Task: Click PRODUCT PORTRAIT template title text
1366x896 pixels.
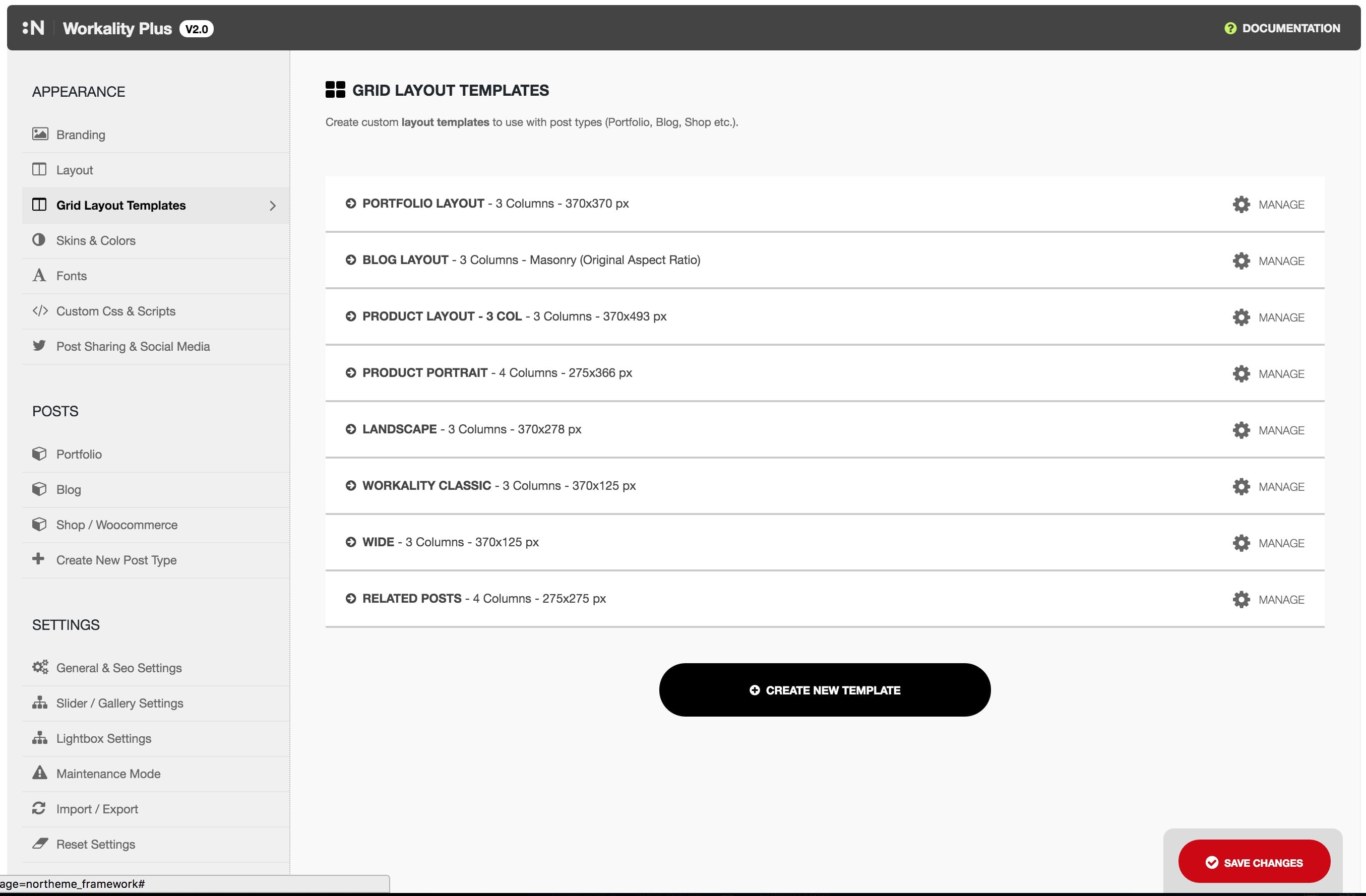Action: (425, 372)
